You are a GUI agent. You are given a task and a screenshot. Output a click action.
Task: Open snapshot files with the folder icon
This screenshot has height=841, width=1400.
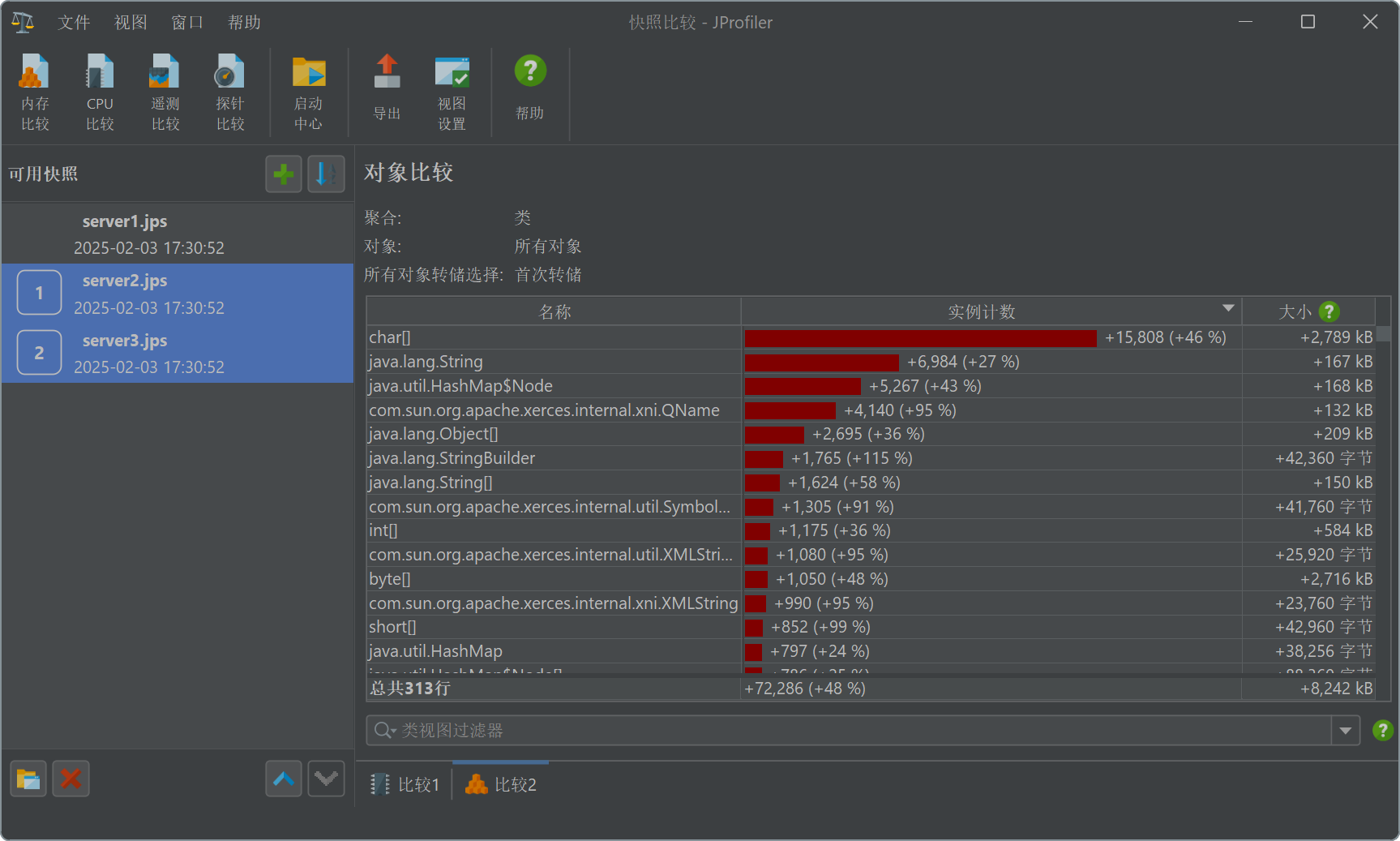pyautogui.click(x=28, y=779)
